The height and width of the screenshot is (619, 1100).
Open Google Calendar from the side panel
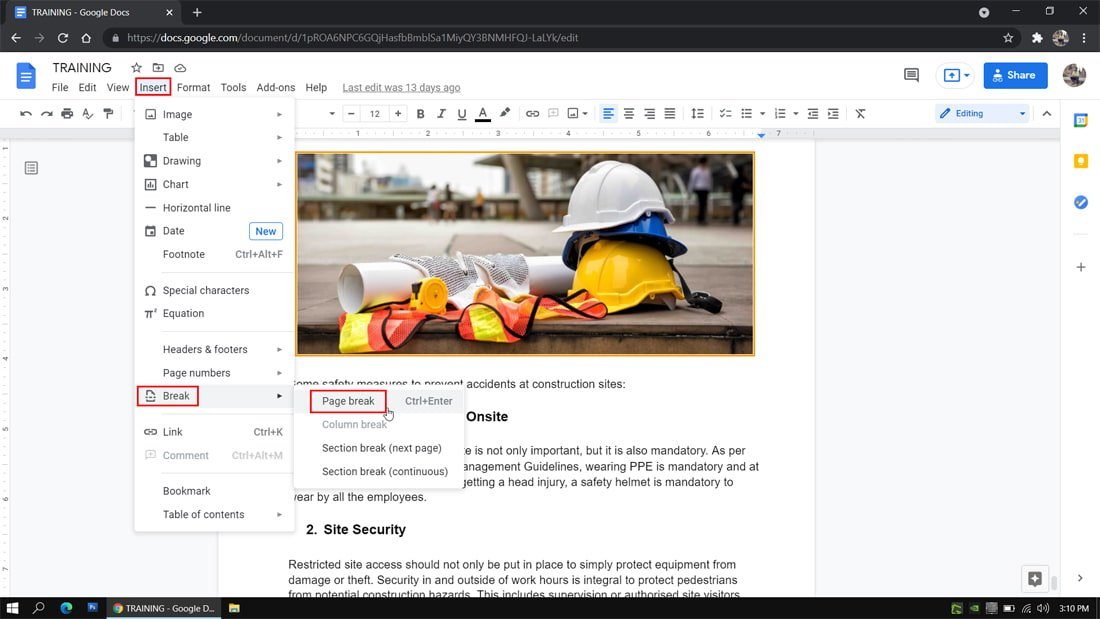1080,119
